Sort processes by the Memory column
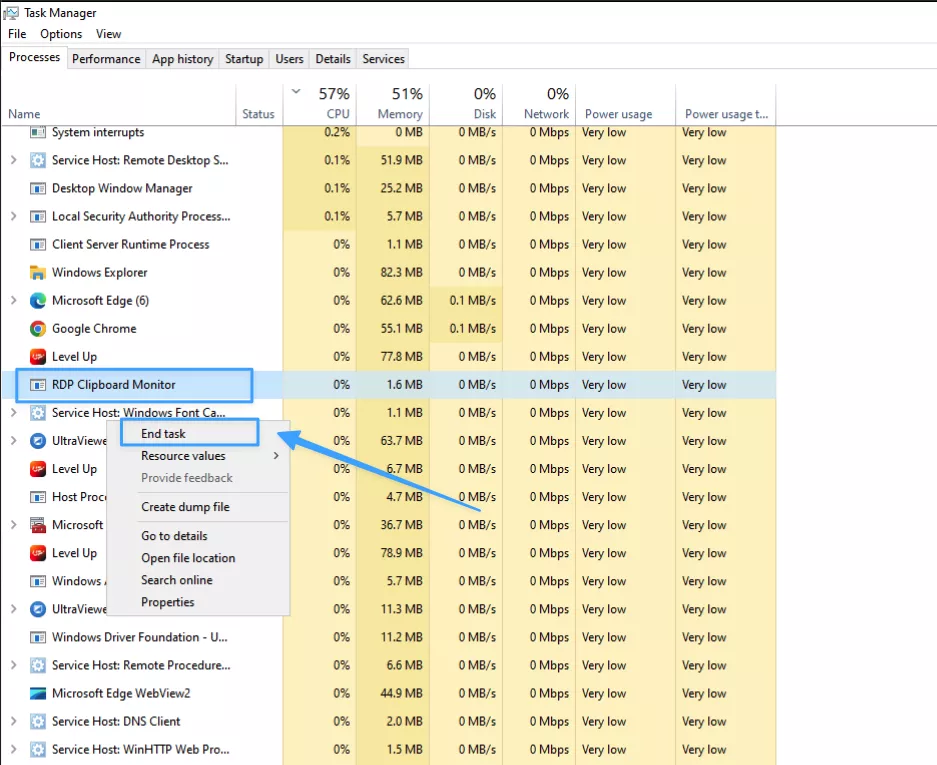The height and width of the screenshot is (765, 937). [x=398, y=104]
